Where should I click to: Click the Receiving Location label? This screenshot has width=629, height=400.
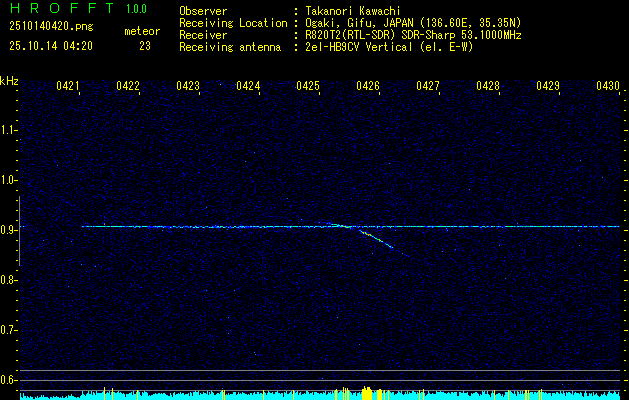click(x=233, y=23)
